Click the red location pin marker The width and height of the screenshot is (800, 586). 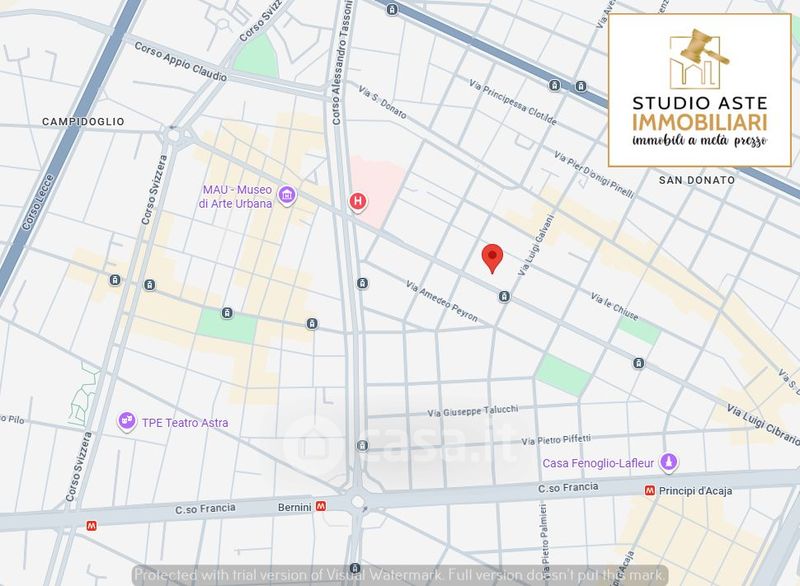[491, 257]
